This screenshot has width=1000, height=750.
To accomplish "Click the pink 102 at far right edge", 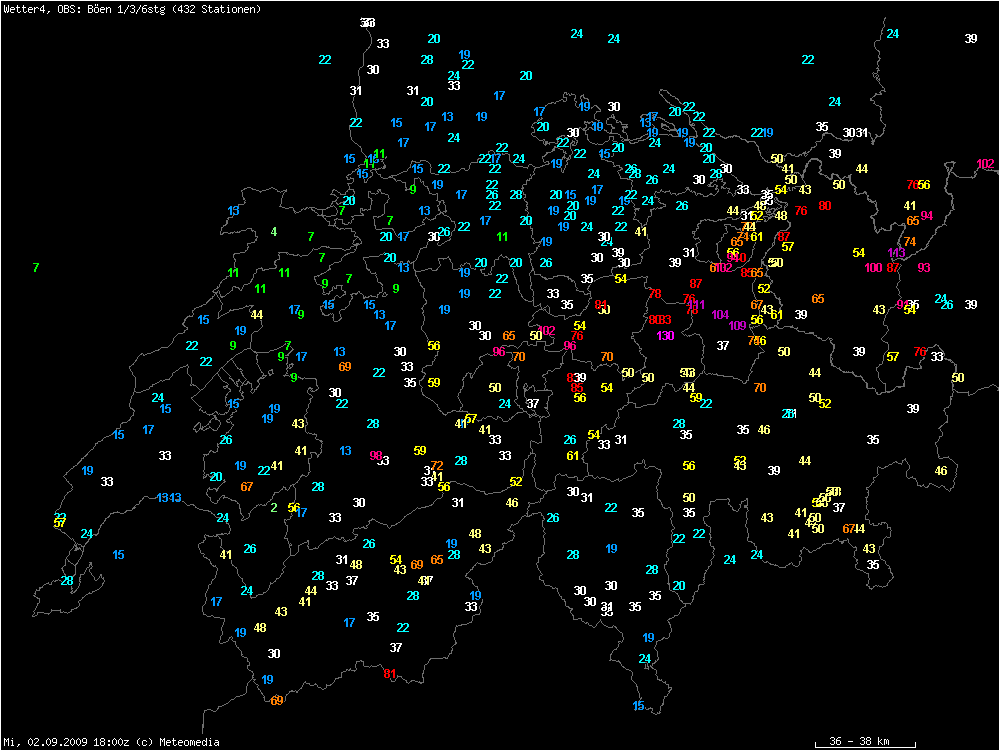I will (986, 164).
